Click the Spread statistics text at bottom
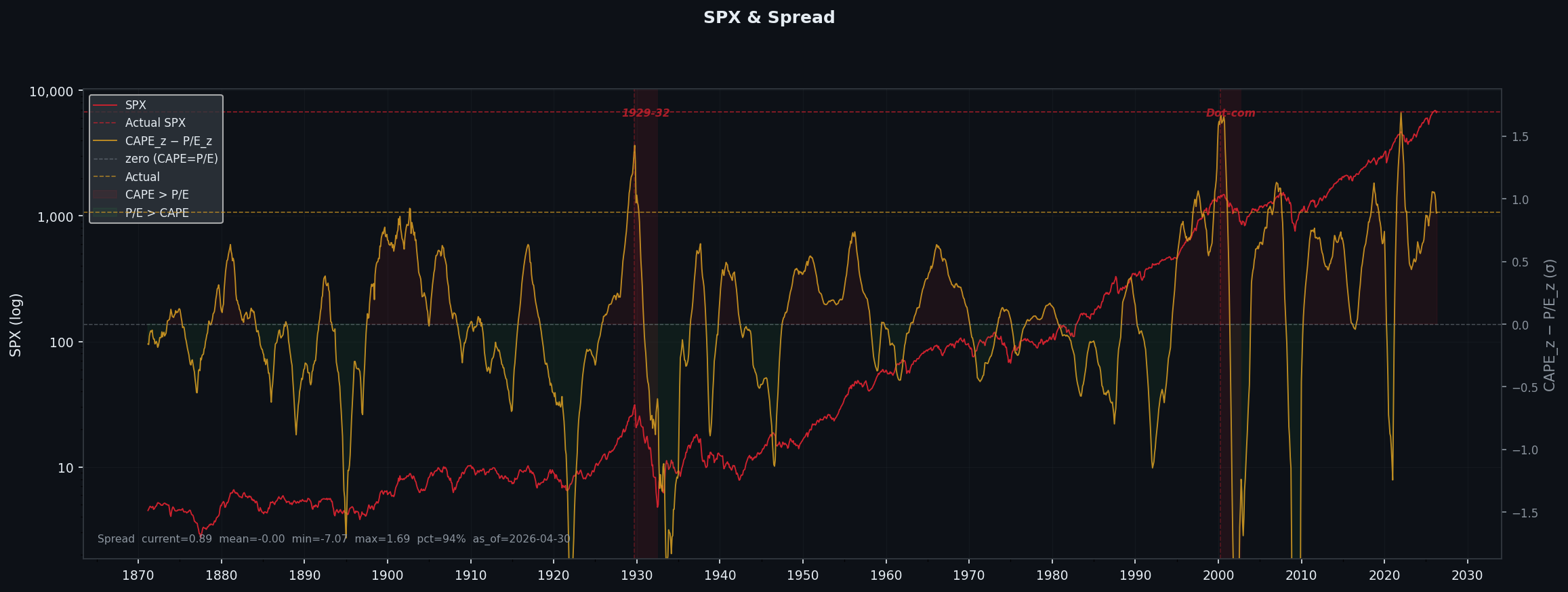 [x=333, y=539]
